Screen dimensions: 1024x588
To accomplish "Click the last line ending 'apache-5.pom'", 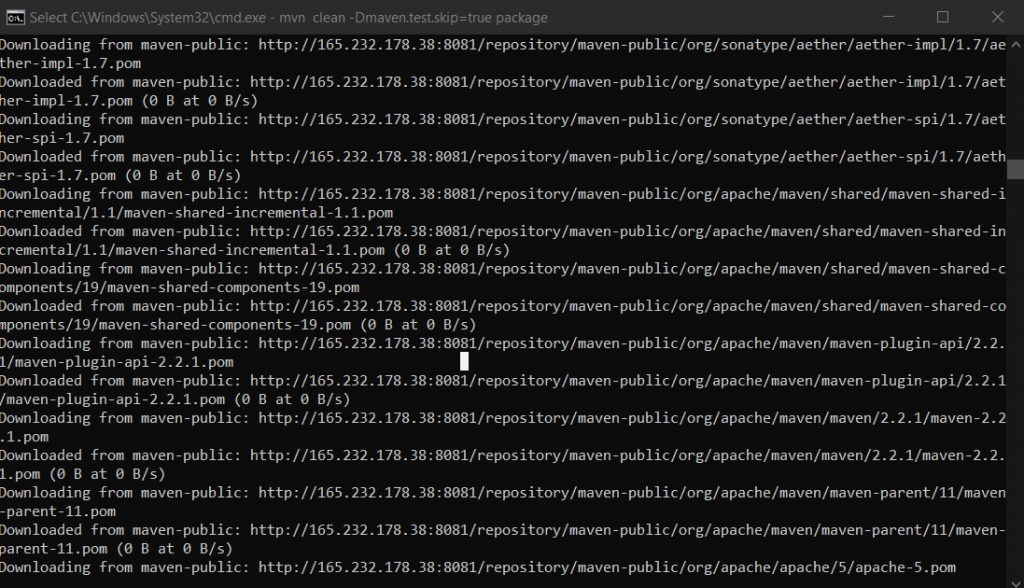I will pyautogui.click(x=478, y=567).
